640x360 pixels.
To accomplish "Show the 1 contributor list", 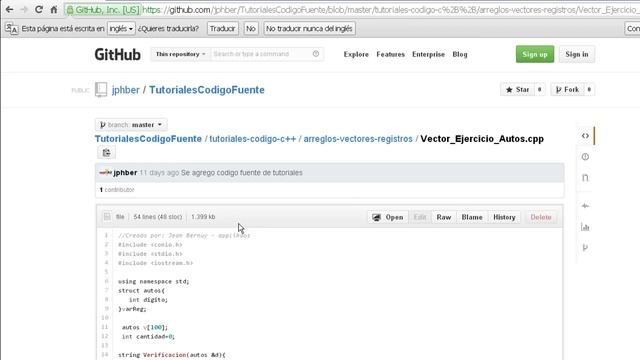I will (117, 190).
